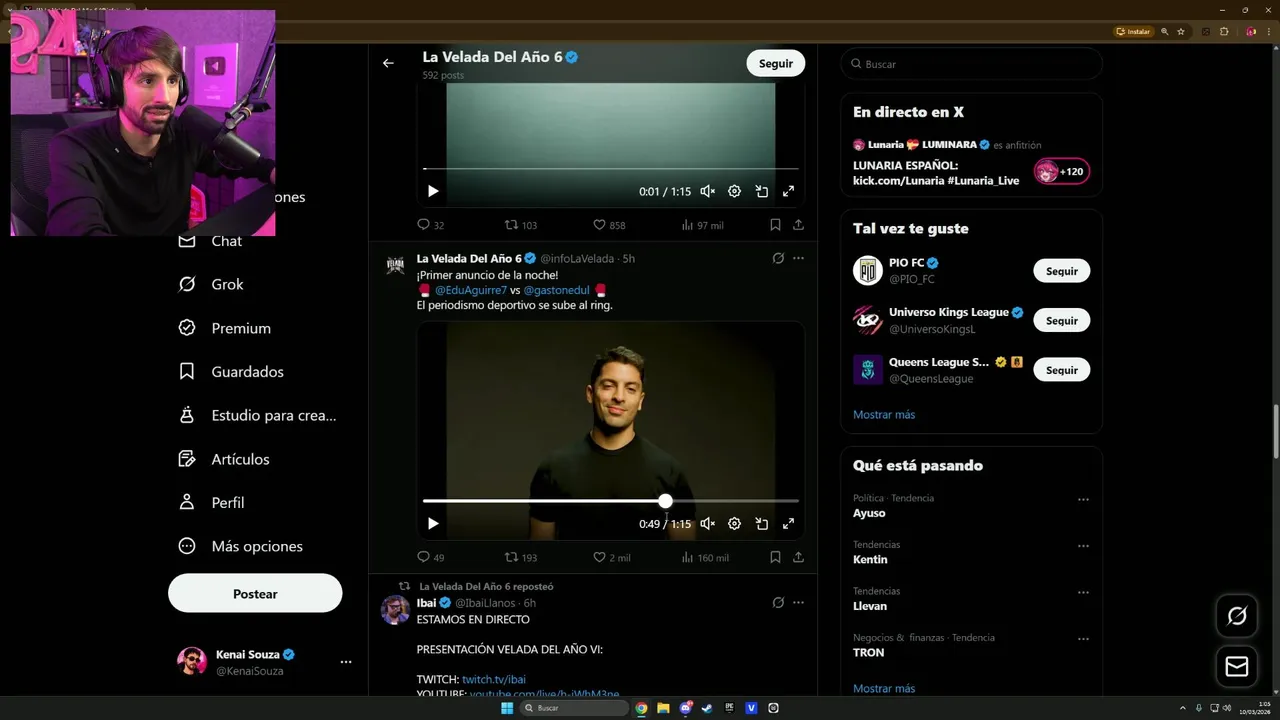Open floating messages envelope button
The image size is (1280, 720).
click(1237, 666)
